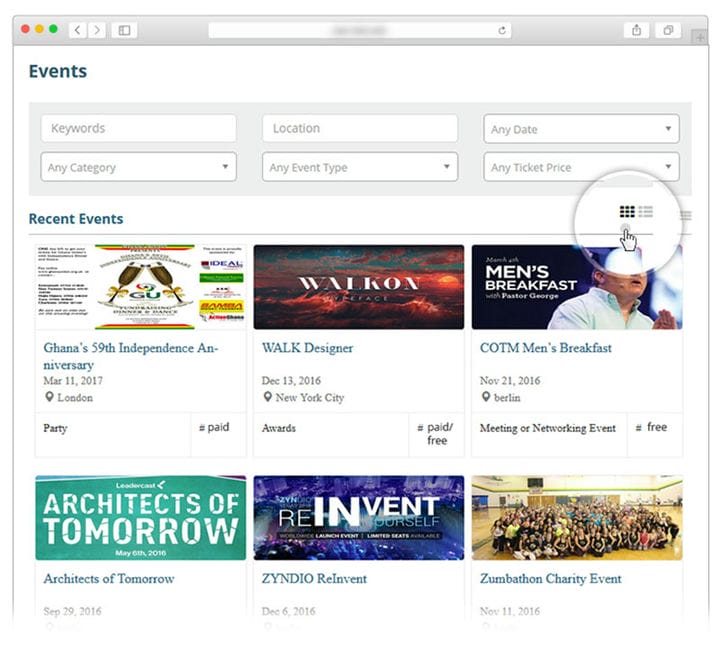Click the London location text
The height and width of the screenshot is (650, 720).
75,398
